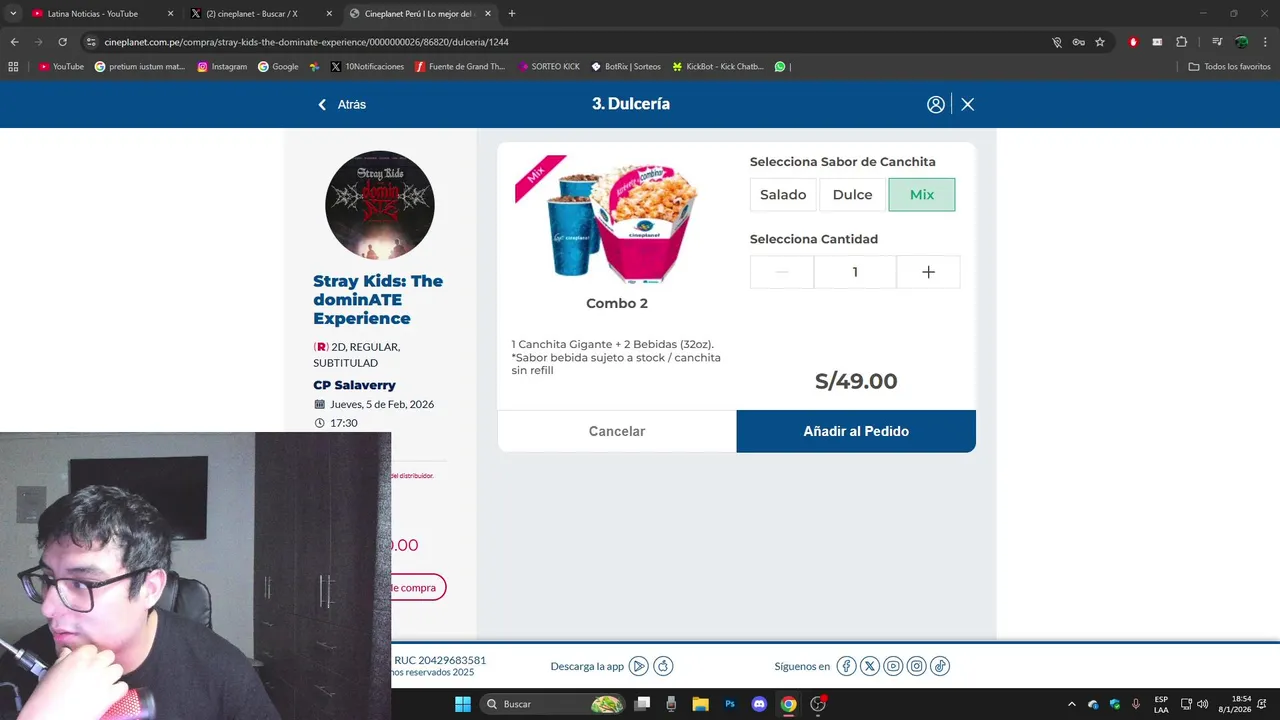Image resolution: width=1280 pixels, height=720 pixels.
Task: Click the Stray Kids movie poster thumbnail
Action: 380,205
